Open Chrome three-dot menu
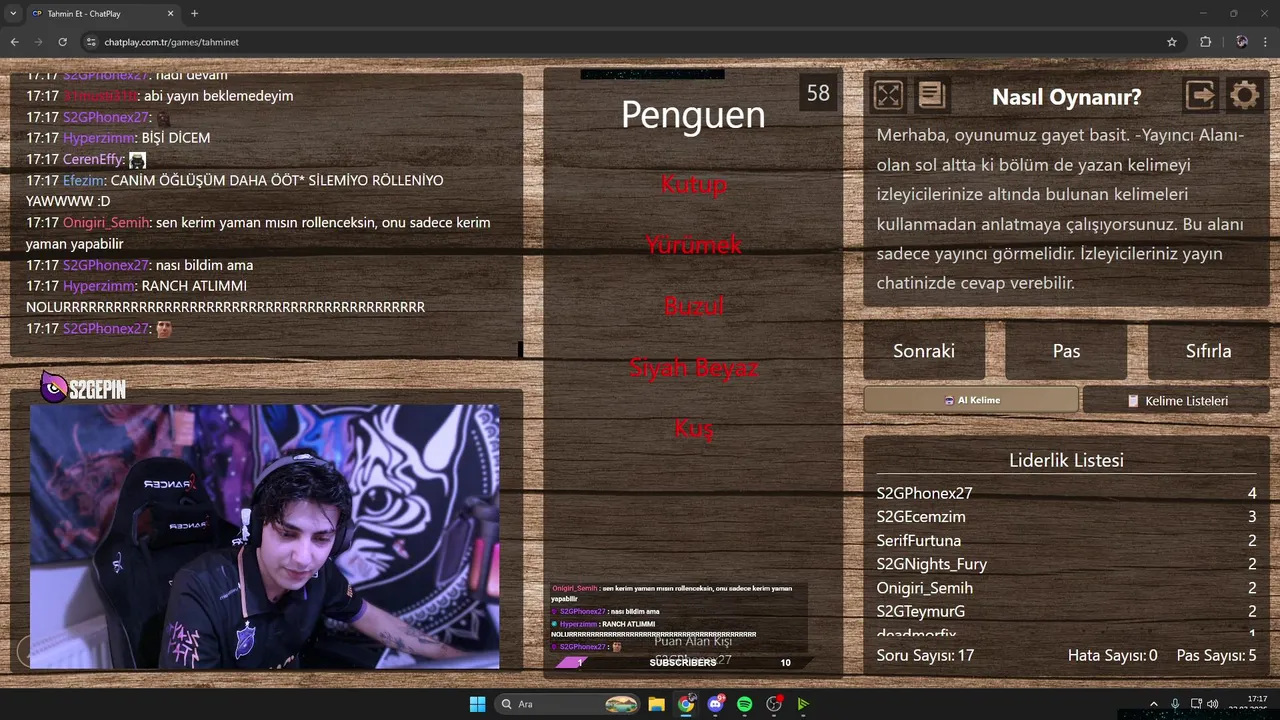 (x=1265, y=42)
